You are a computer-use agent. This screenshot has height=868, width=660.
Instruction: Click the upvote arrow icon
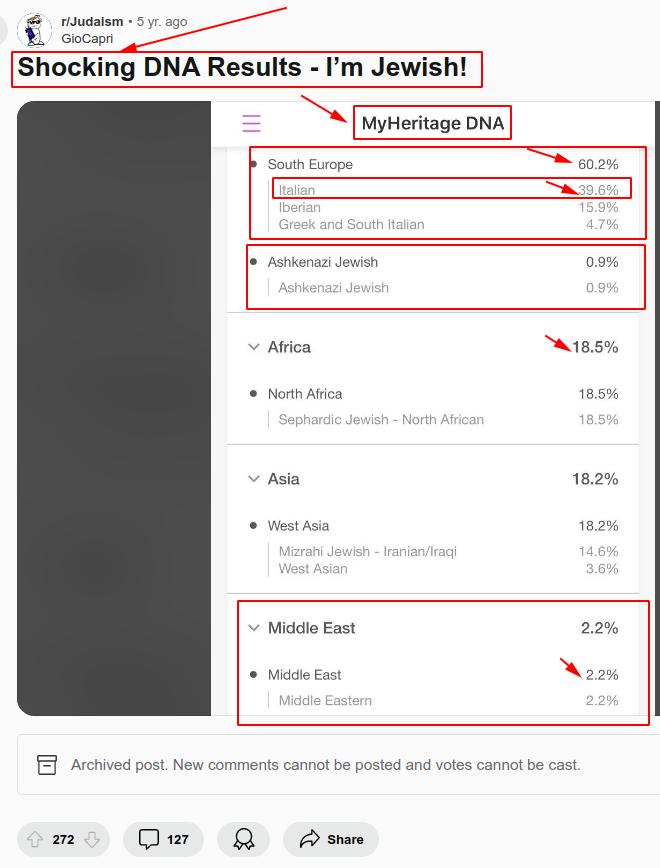coord(36,839)
